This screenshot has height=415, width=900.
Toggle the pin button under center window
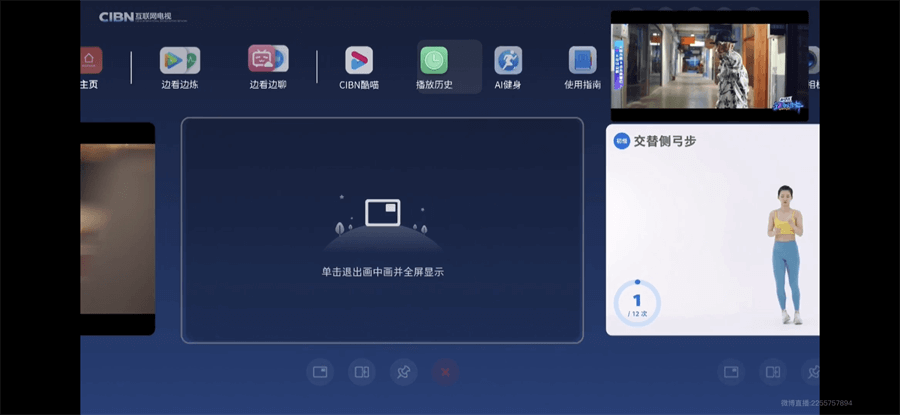pos(404,372)
